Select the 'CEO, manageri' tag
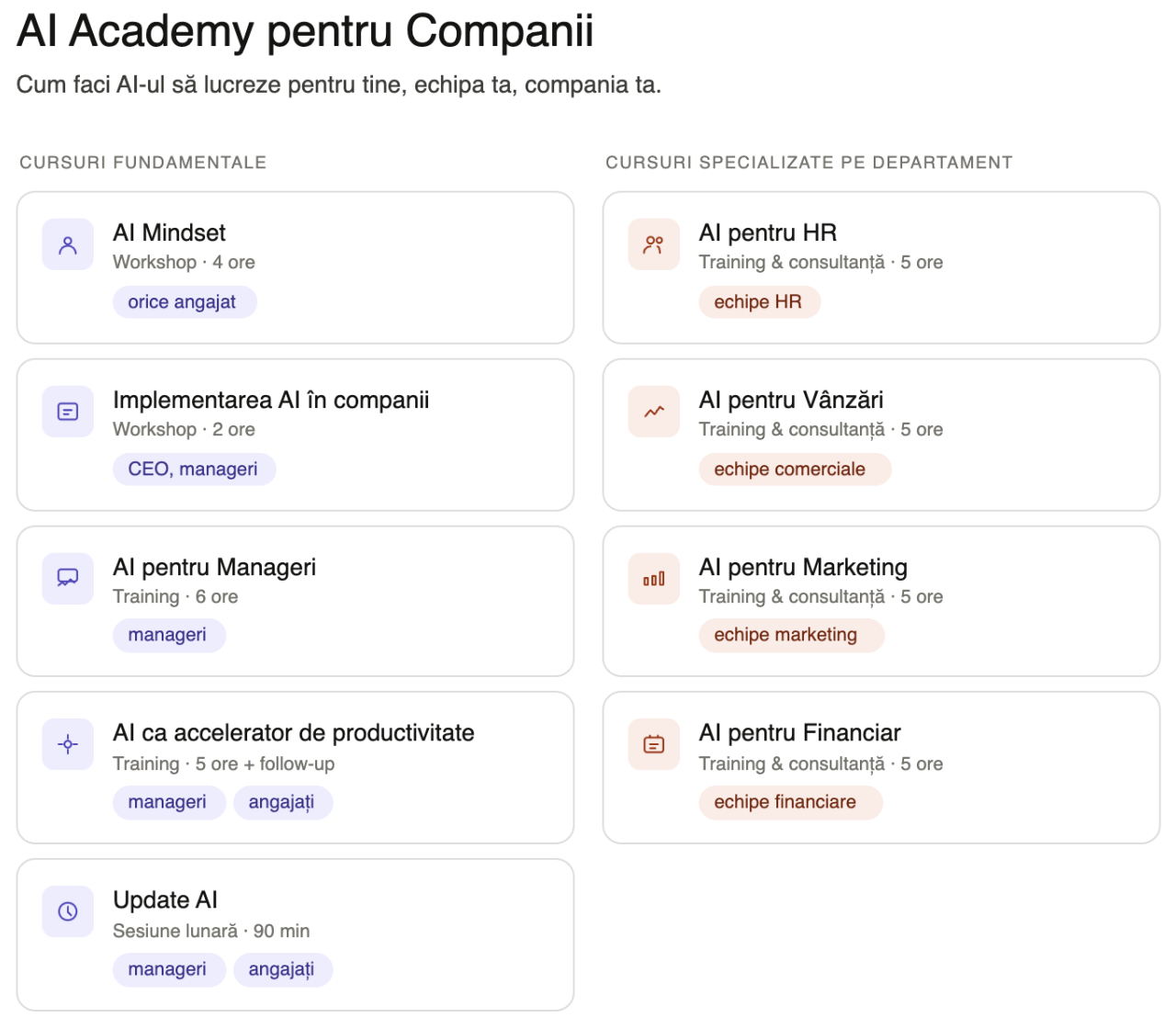 [193, 469]
